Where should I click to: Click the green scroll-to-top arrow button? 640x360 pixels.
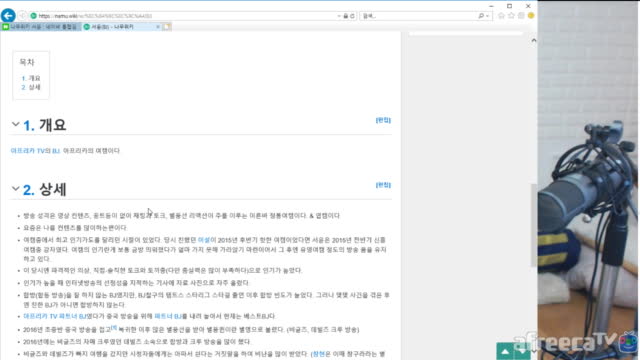[505, 352]
